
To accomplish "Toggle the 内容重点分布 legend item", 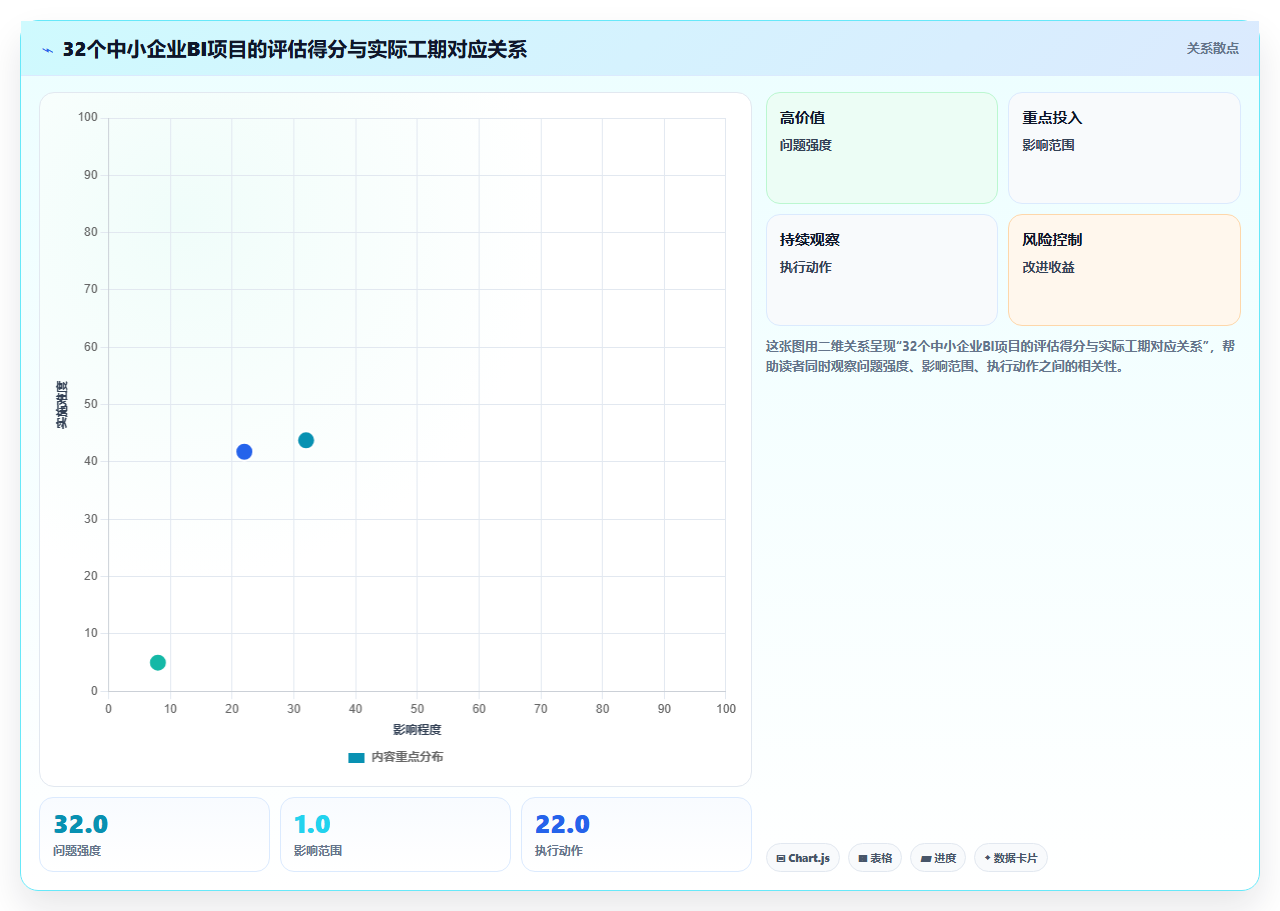I will (x=396, y=757).
